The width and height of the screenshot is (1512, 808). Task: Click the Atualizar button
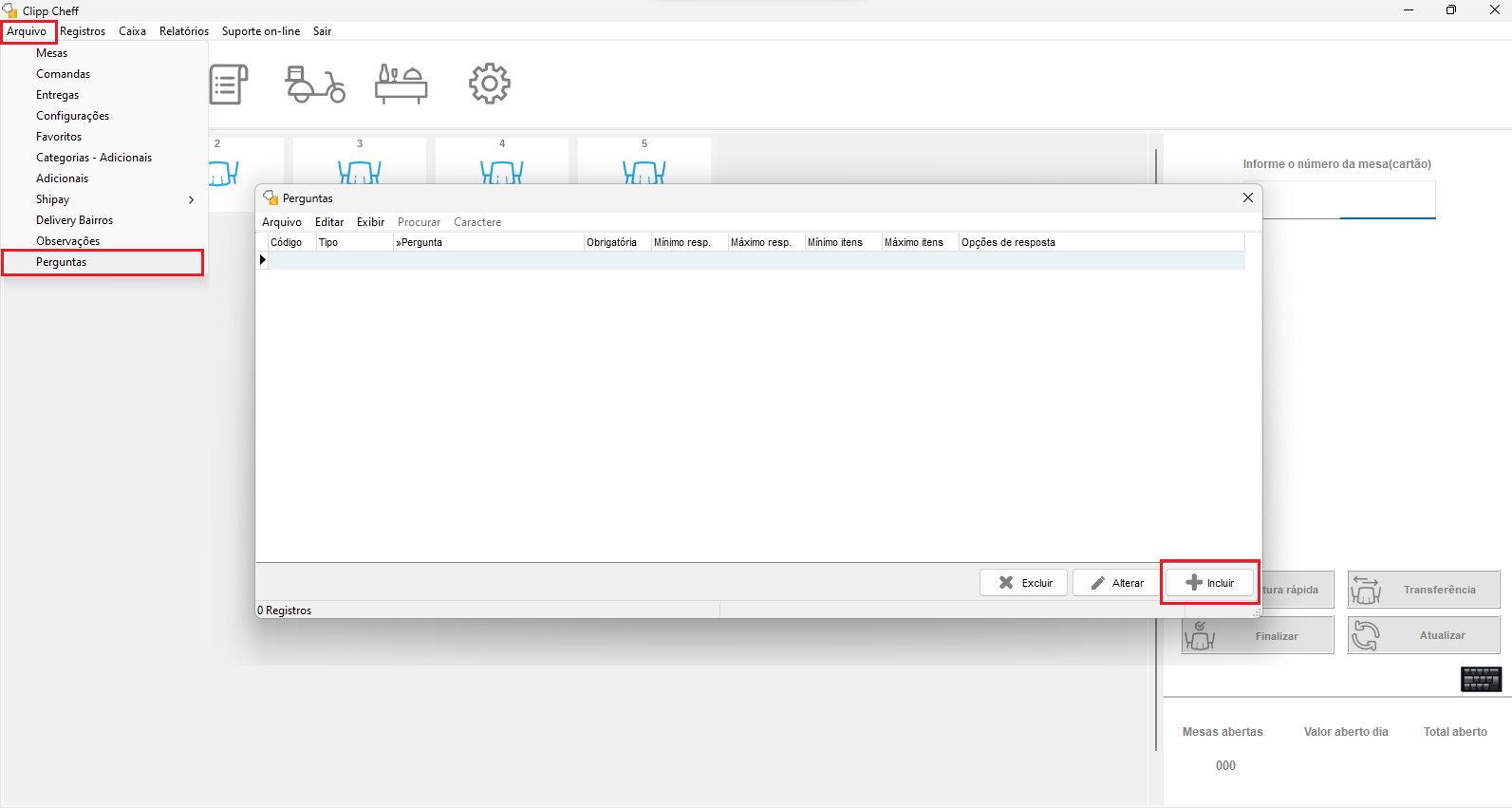coord(1423,635)
